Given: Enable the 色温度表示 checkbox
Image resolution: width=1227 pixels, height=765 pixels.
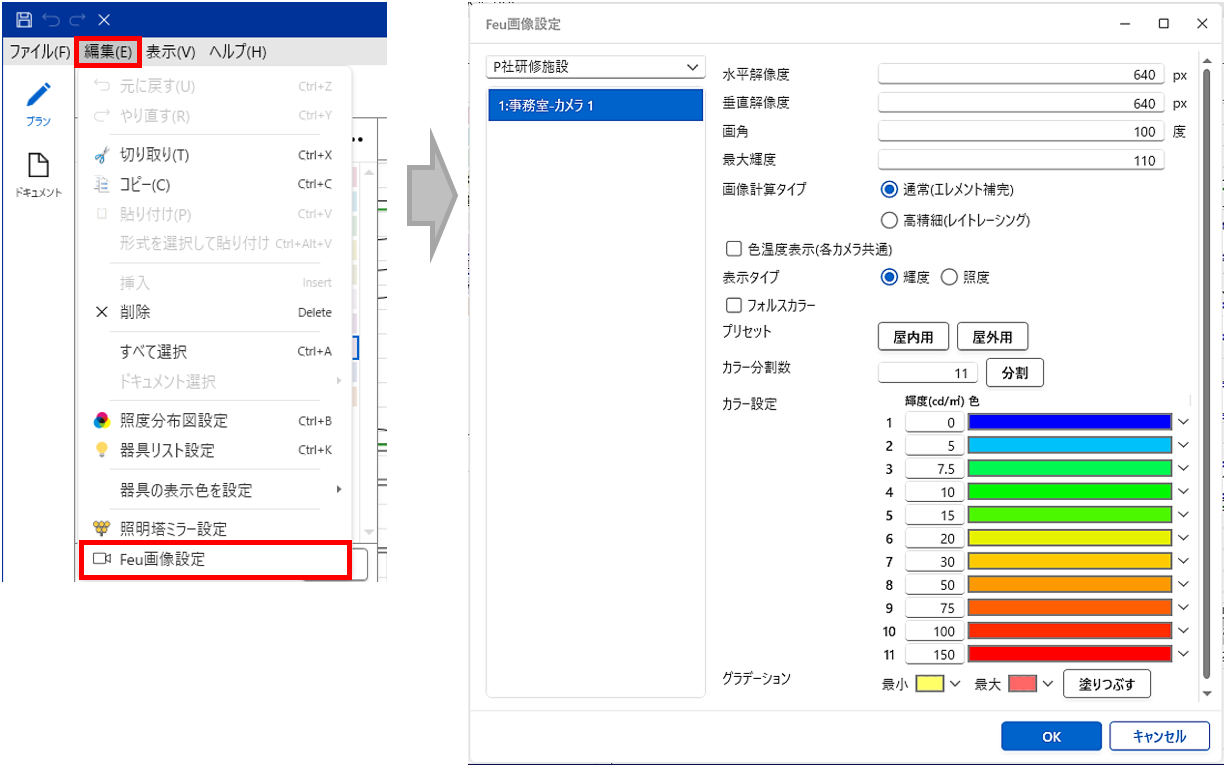Looking at the screenshot, I should tap(733, 249).
